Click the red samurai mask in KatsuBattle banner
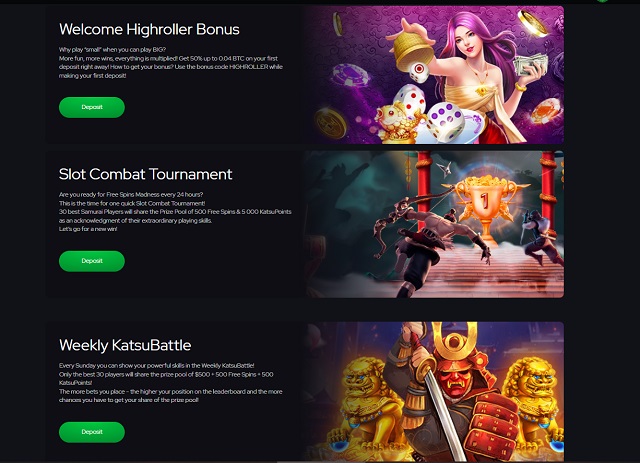Screen dimensions: 640x463 (456, 378)
